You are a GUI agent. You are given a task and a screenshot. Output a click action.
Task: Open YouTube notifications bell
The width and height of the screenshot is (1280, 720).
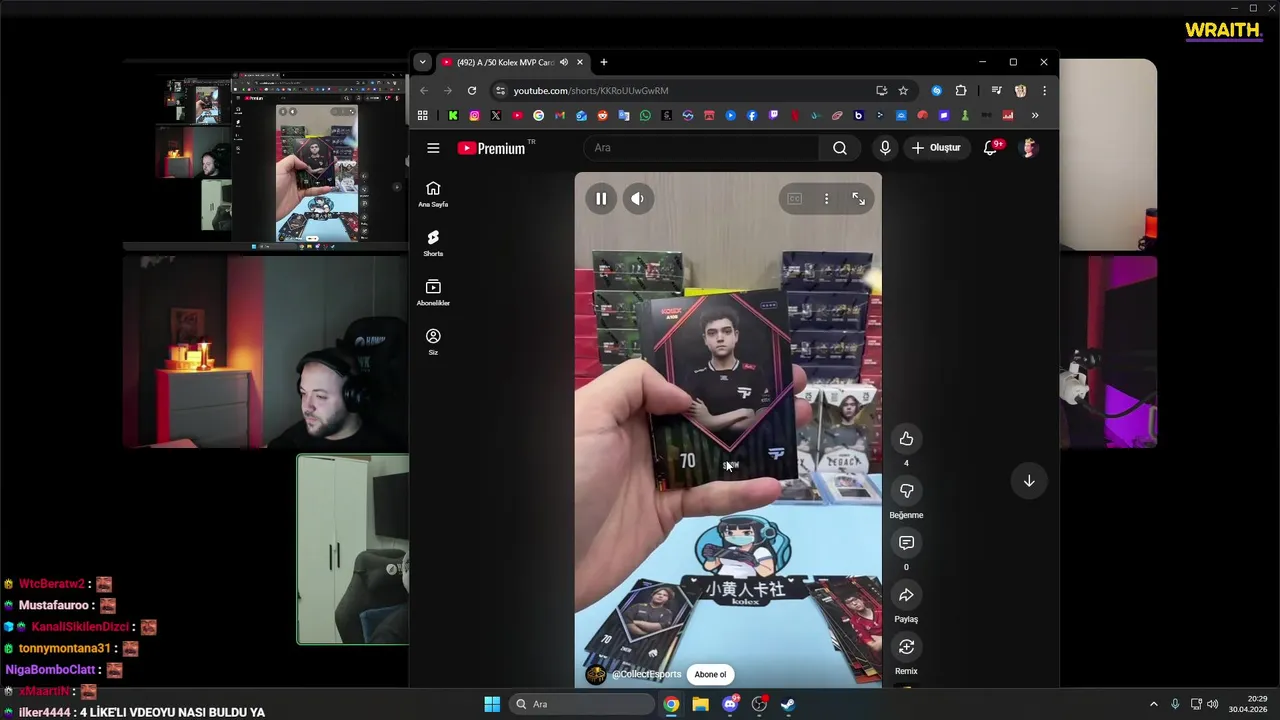991,148
